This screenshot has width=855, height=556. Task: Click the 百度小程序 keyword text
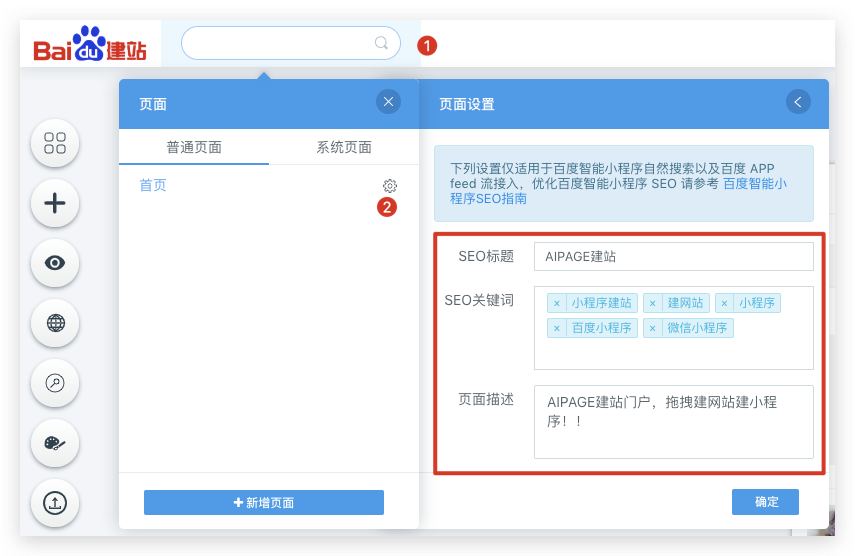point(601,328)
